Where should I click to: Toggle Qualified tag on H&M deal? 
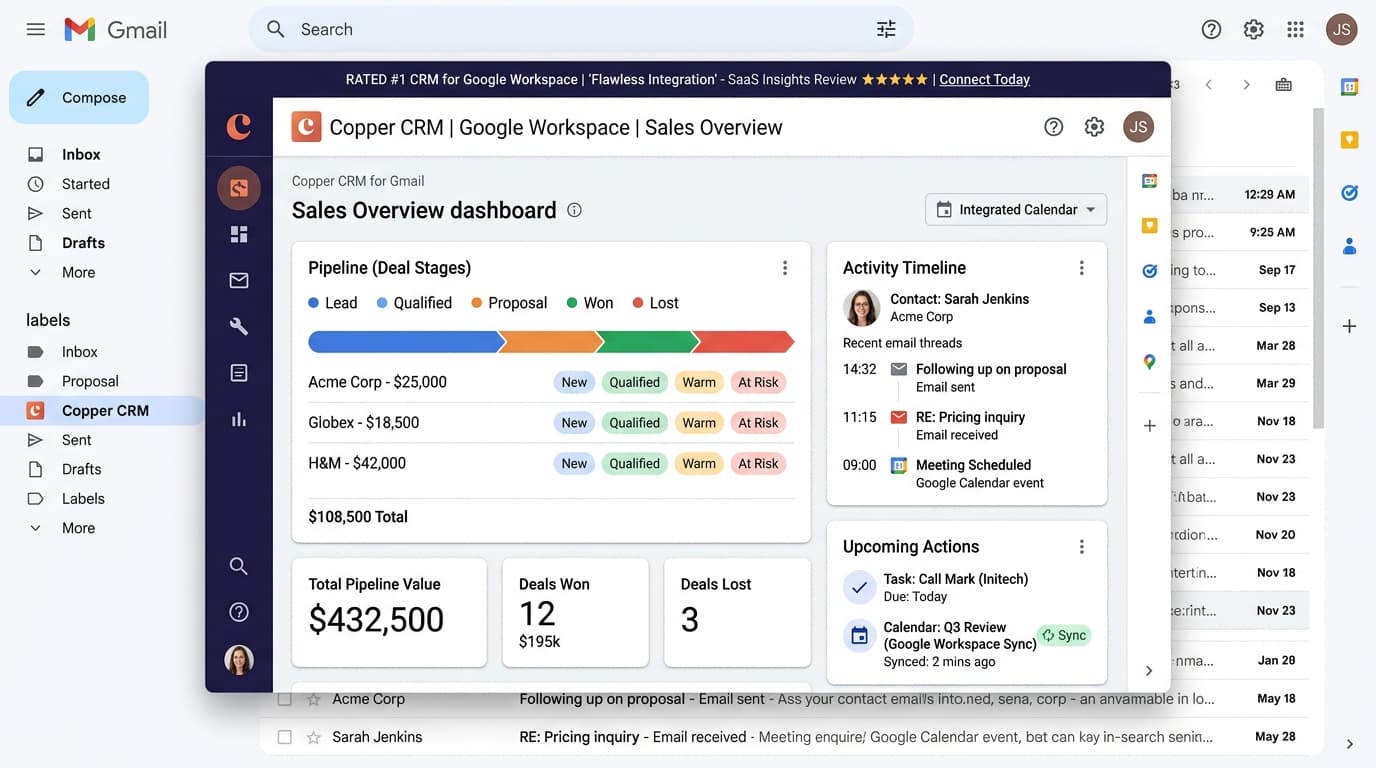click(635, 463)
